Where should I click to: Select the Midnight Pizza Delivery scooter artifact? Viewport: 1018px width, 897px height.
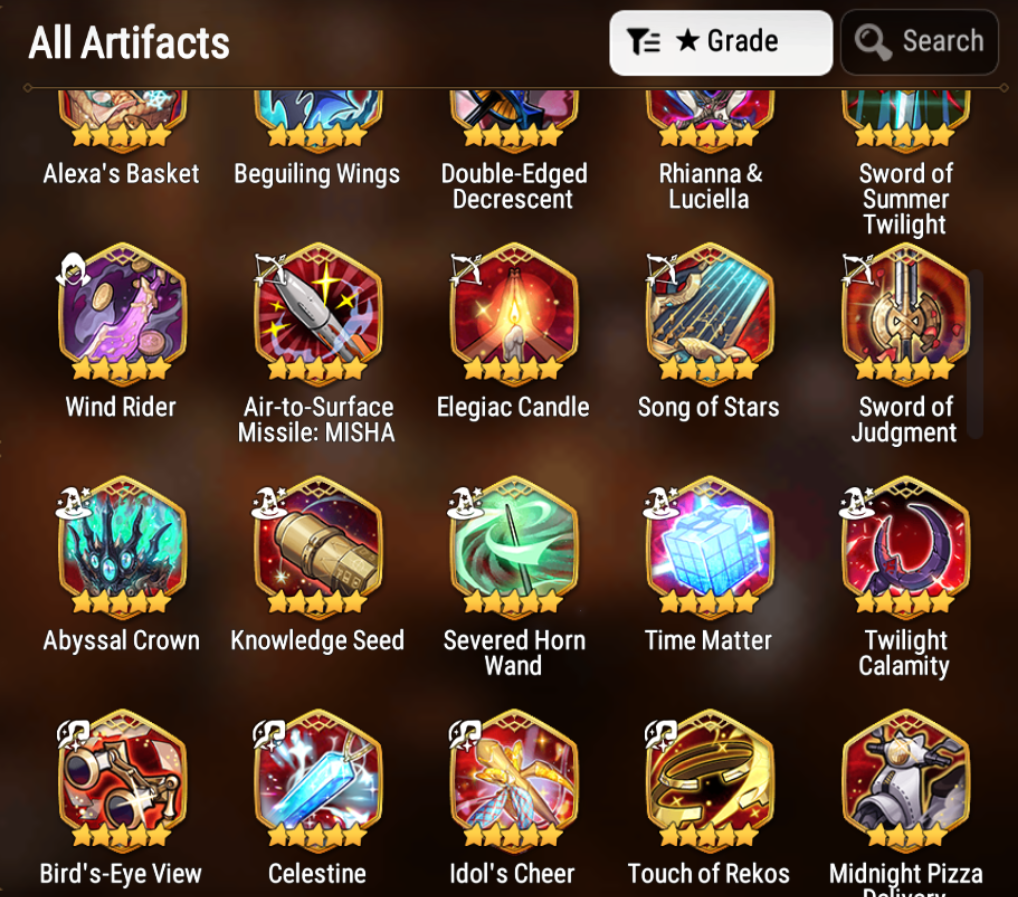coord(906,780)
